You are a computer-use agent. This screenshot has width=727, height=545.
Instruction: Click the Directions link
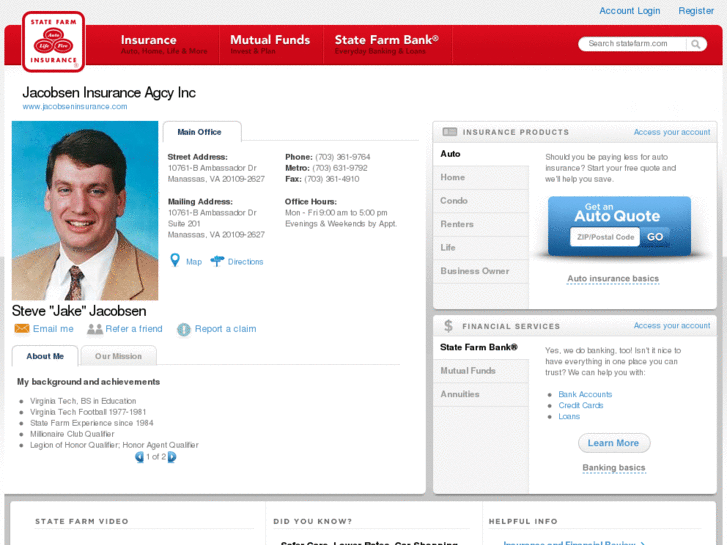click(x=245, y=262)
